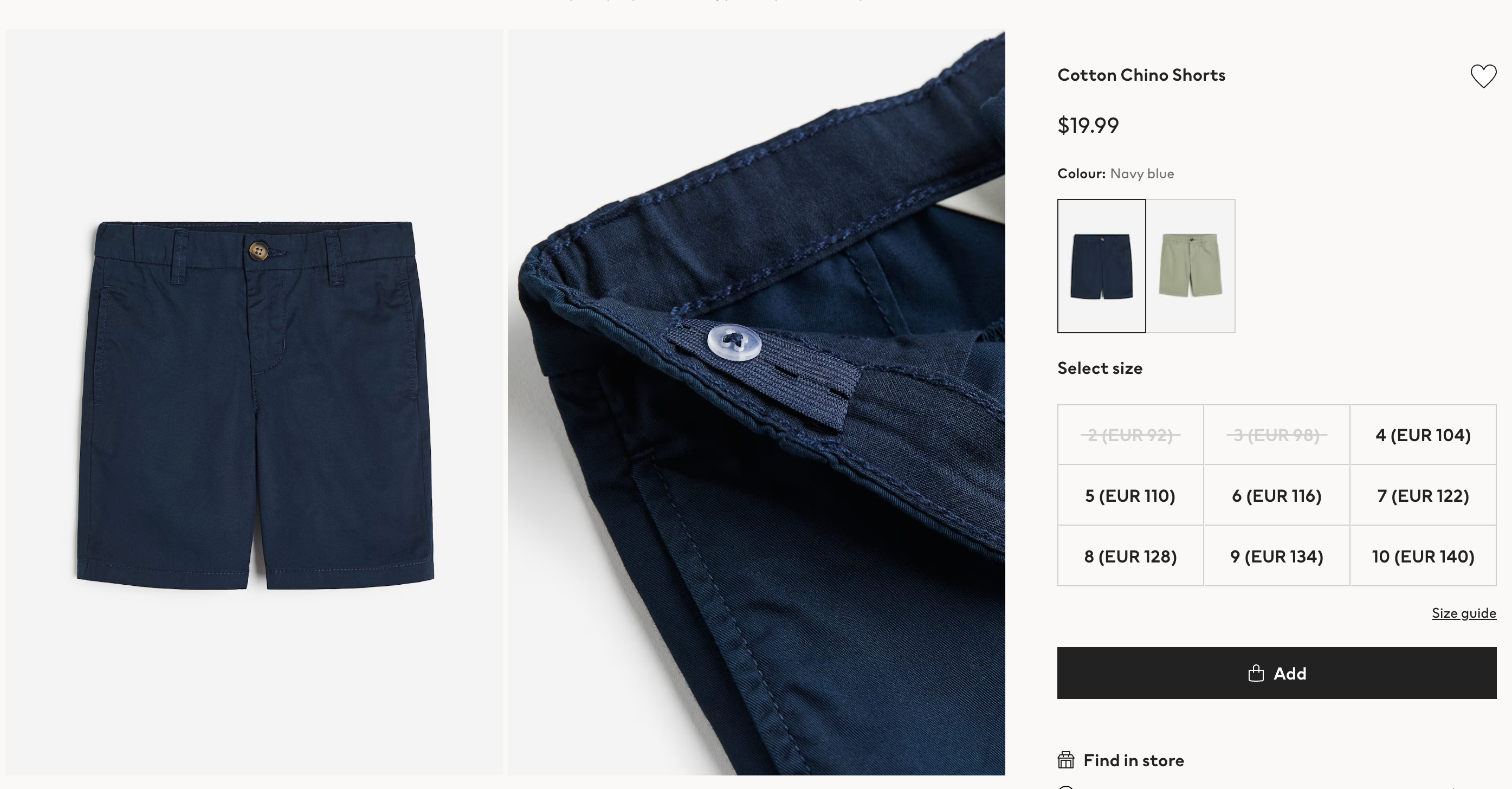
Task: Click the sold-out size 2 (EUR 92)
Action: point(1130,435)
